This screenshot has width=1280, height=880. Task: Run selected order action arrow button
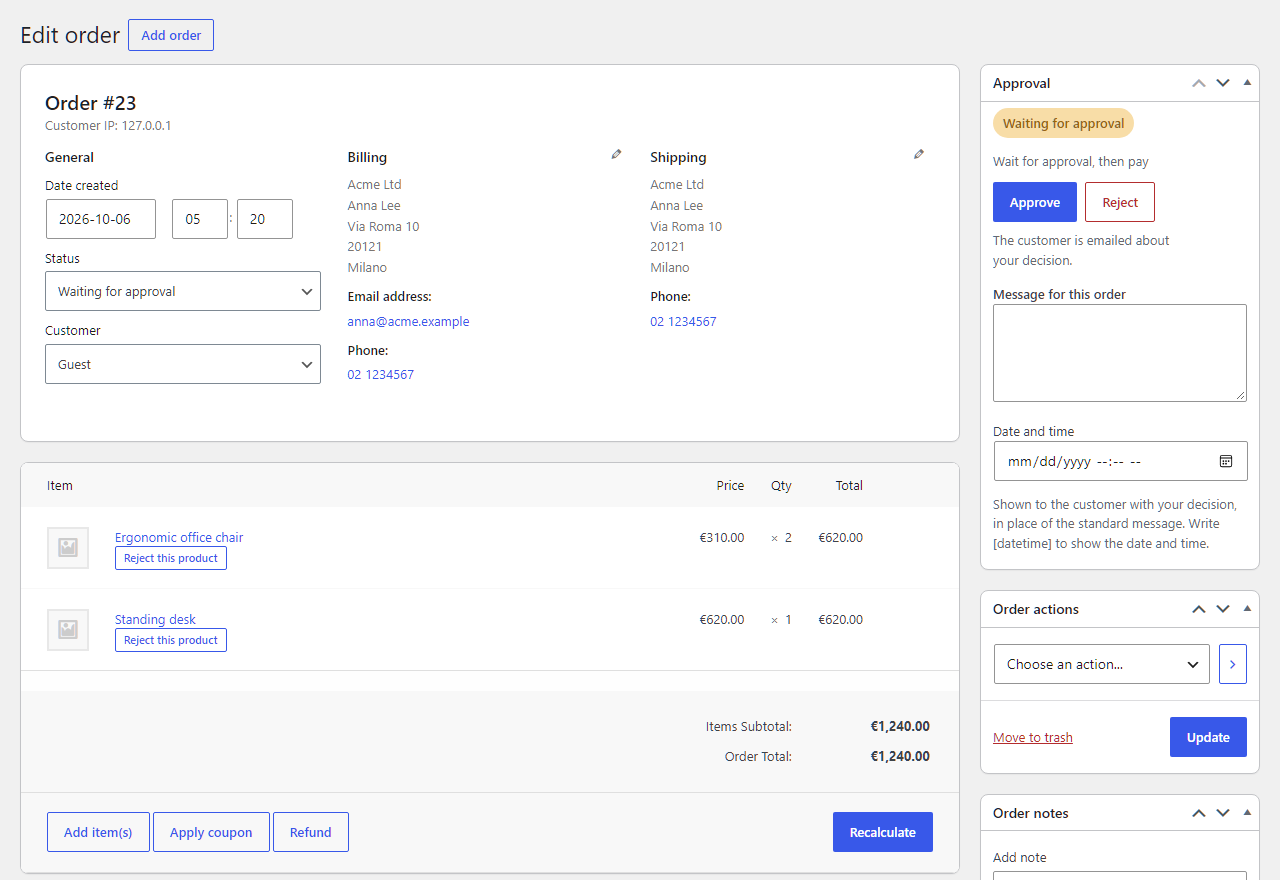[1233, 664]
